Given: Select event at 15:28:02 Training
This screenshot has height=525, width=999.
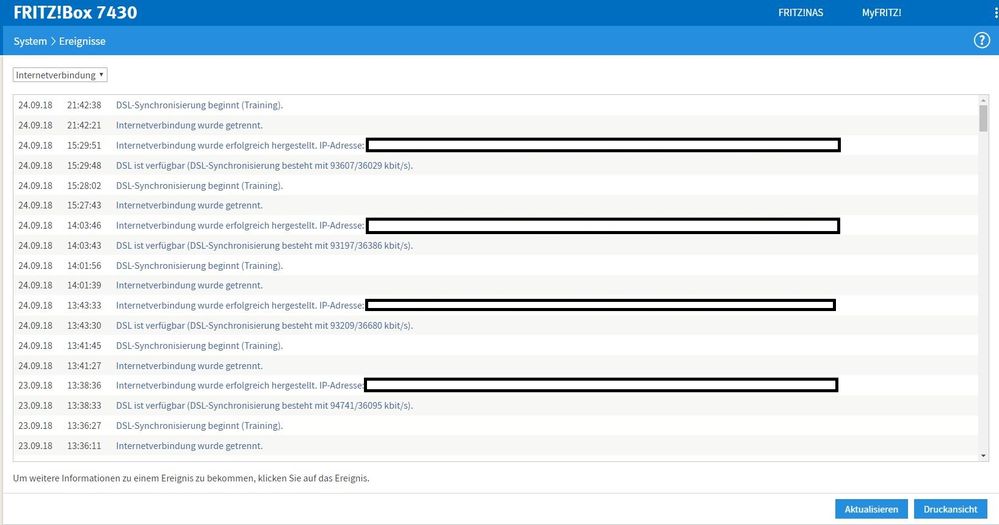Looking at the screenshot, I should 496,185.
